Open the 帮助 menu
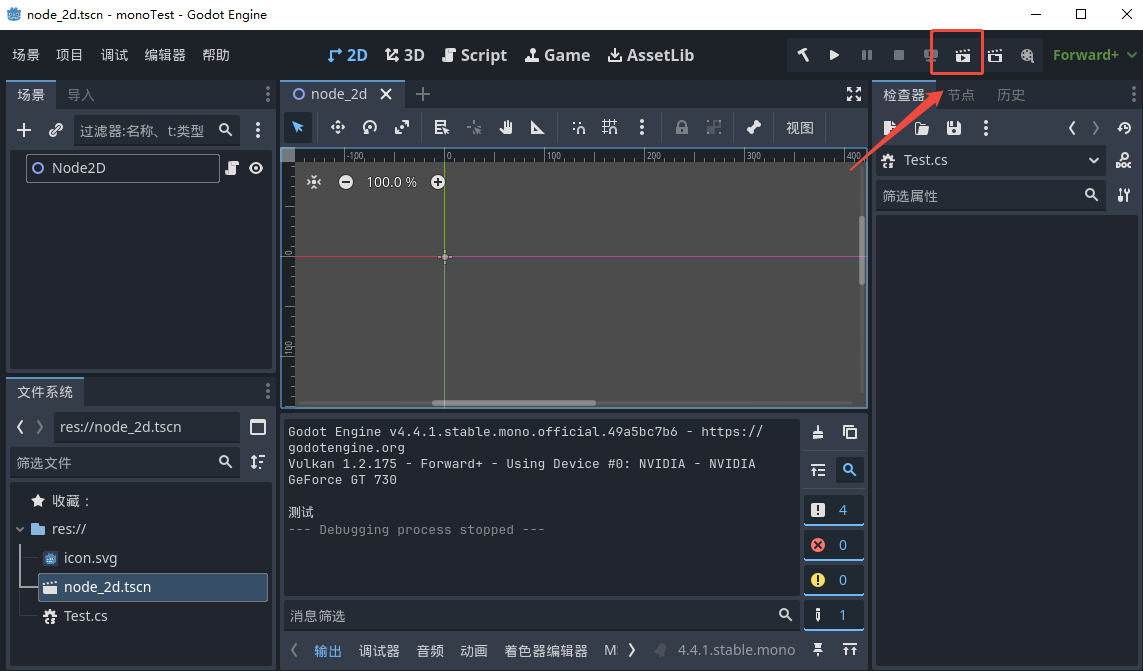 pyautogui.click(x=216, y=55)
